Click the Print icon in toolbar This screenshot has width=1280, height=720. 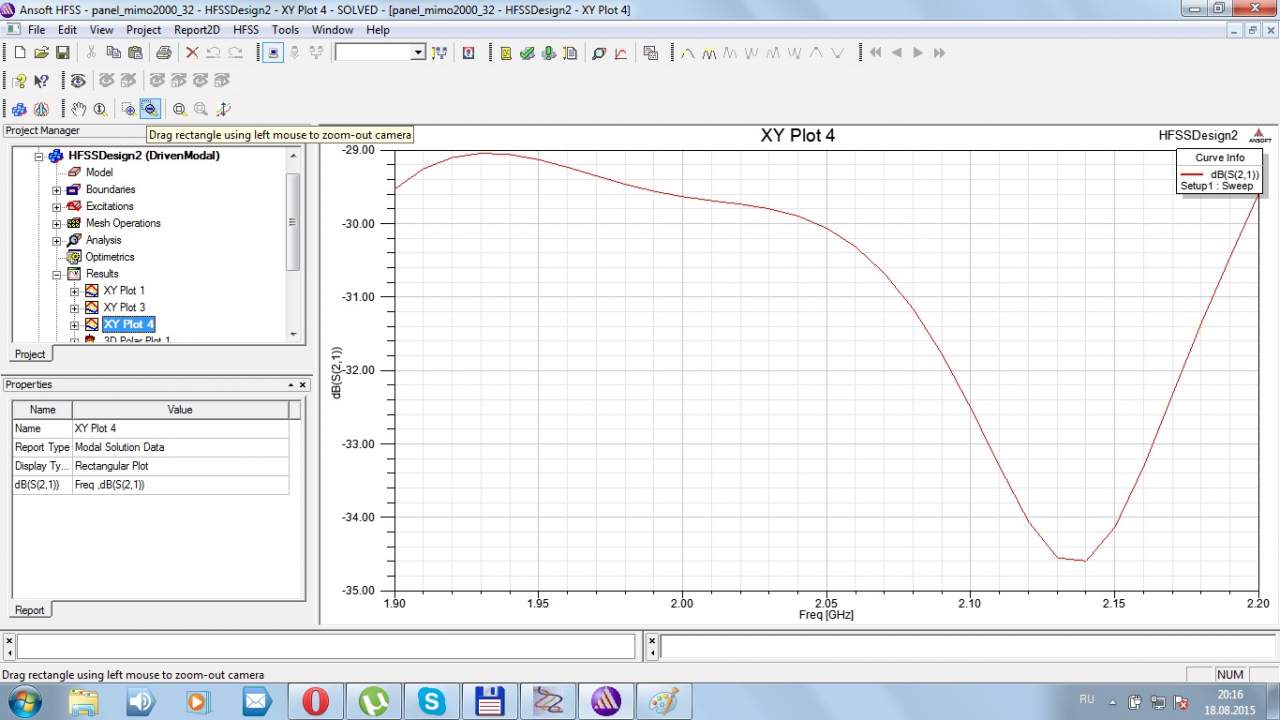tap(163, 53)
